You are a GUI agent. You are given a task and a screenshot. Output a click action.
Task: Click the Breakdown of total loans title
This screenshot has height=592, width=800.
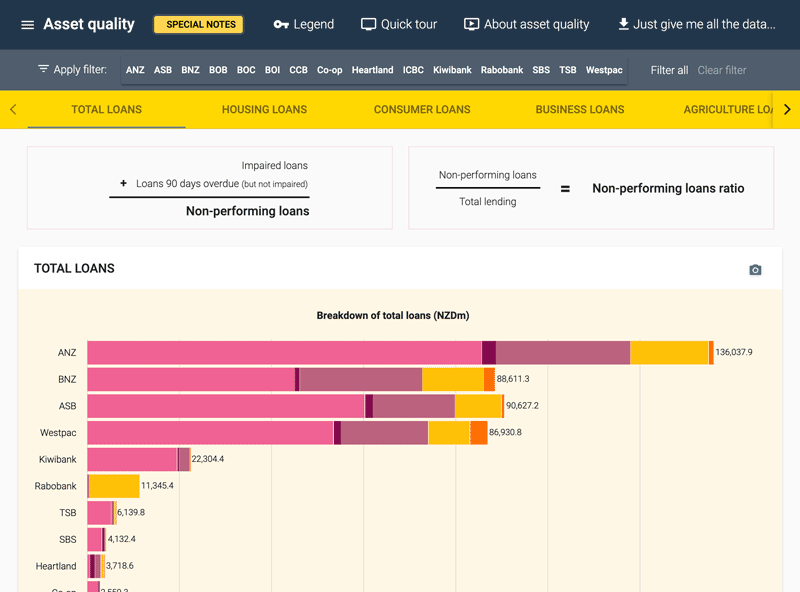pos(393,315)
